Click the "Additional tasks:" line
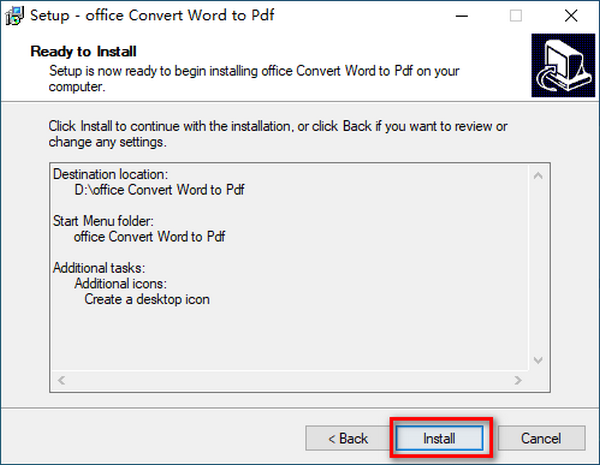This screenshot has width=600, height=465. point(100,268)
